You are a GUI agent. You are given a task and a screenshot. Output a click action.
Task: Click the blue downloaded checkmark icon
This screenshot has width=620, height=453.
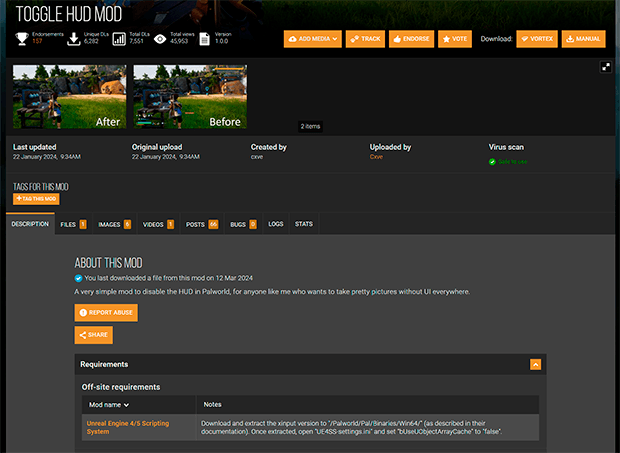click(78, 278)
